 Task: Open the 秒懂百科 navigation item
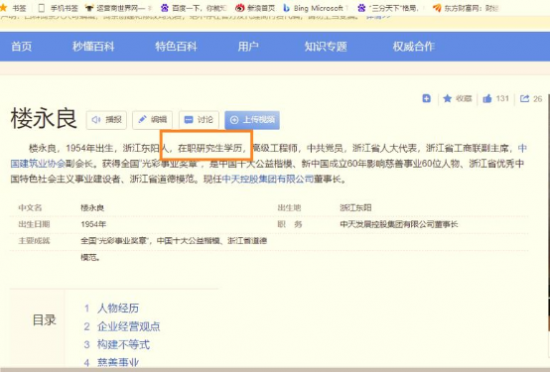[x=93, y=46]
